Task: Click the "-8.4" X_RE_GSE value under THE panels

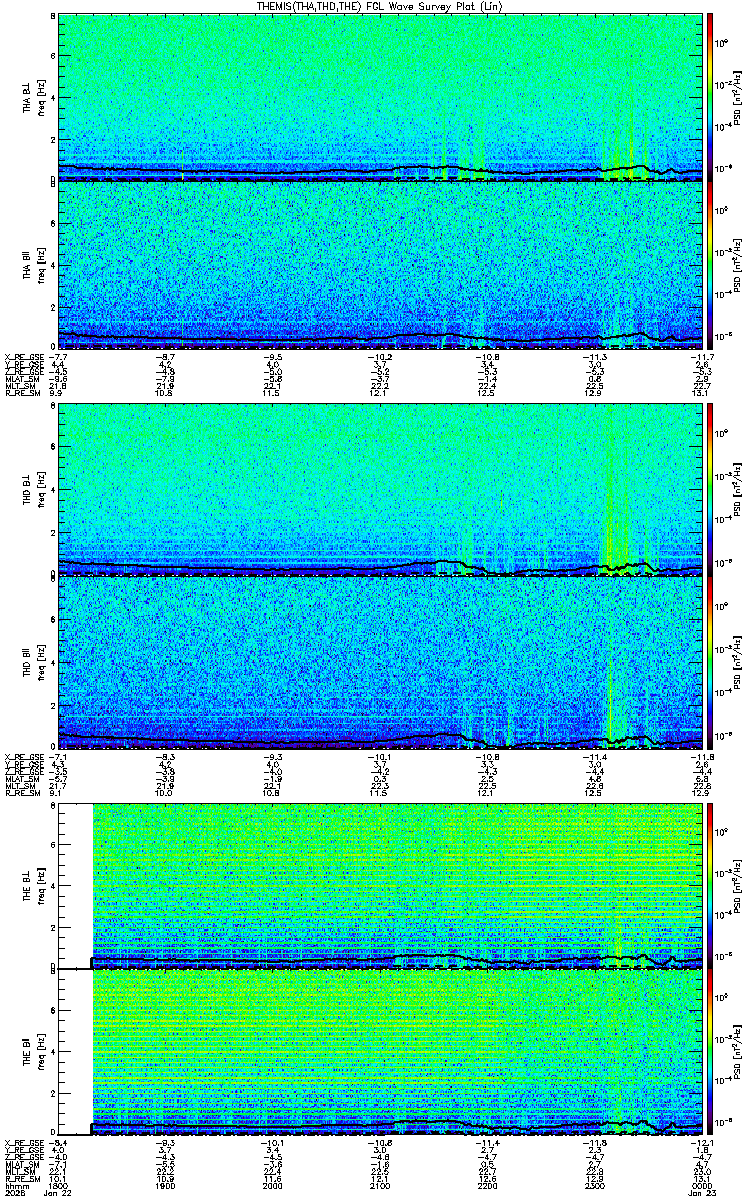Action: pos(59,1141)
